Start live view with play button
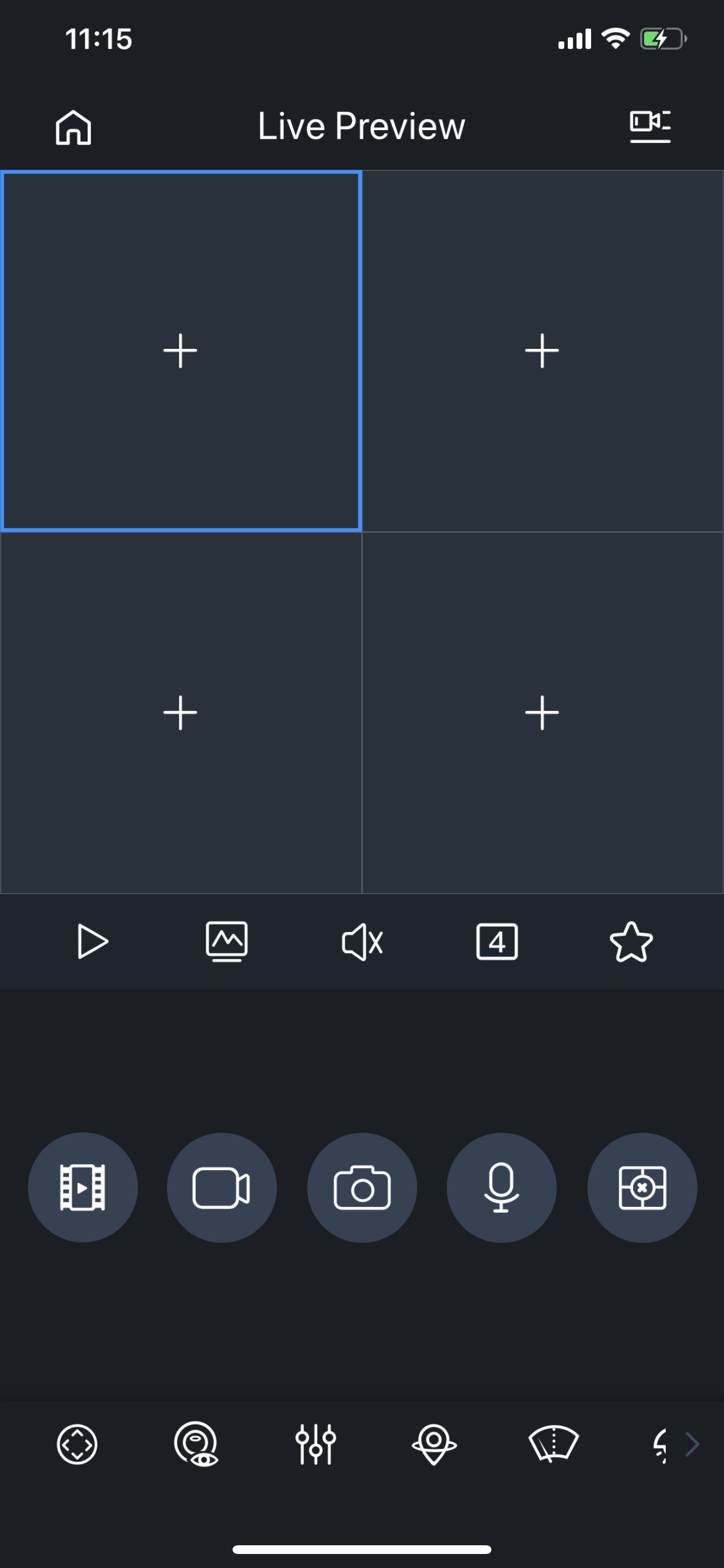The image size is (724, 1568). tap(93, 942)
